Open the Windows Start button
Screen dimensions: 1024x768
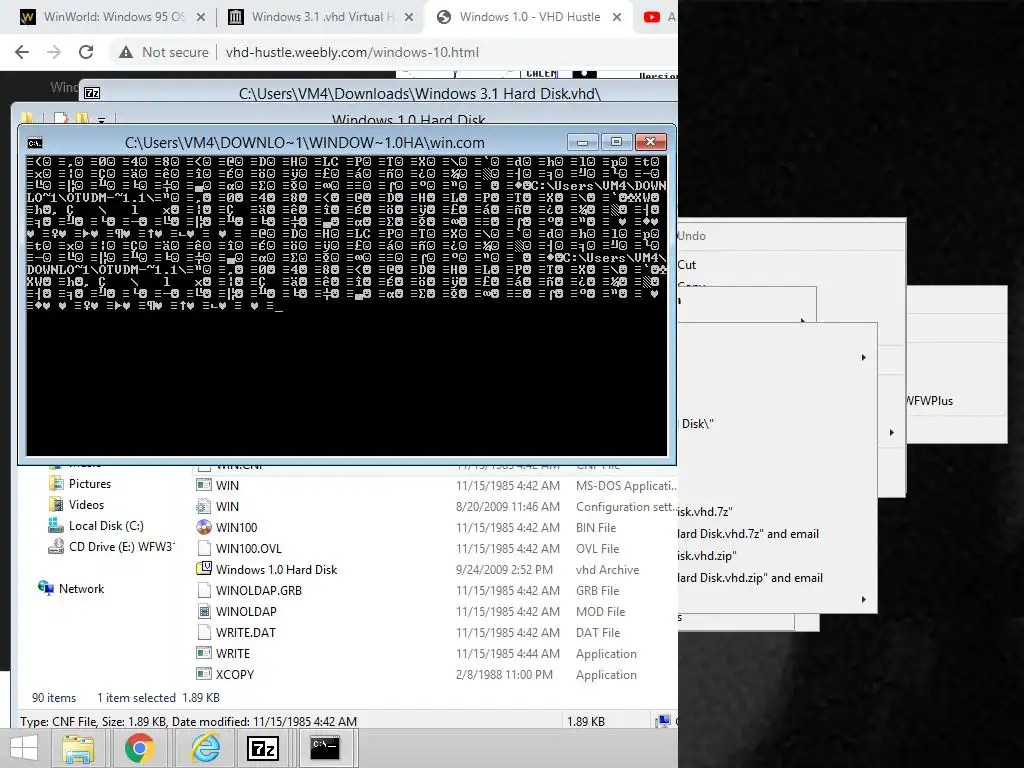pyautogui.click(x=24, y=748)
